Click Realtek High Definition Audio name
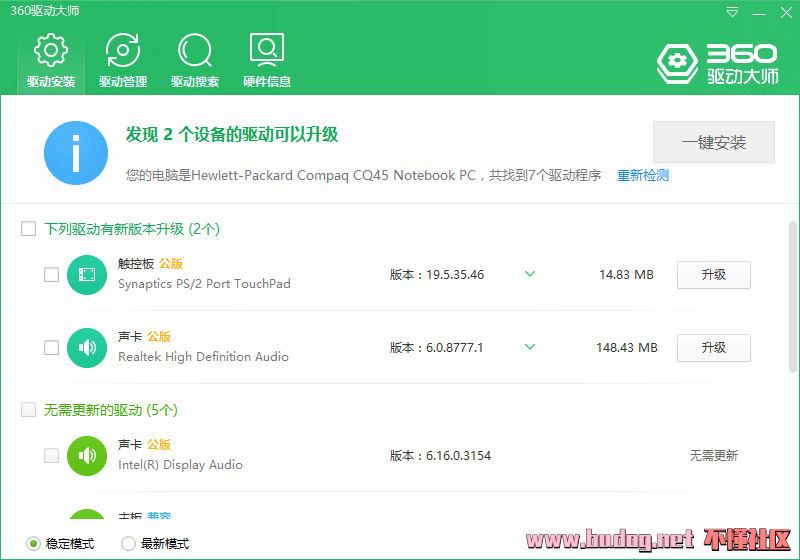Viewport: 800px width, 560px height. (x=203, y=357)
